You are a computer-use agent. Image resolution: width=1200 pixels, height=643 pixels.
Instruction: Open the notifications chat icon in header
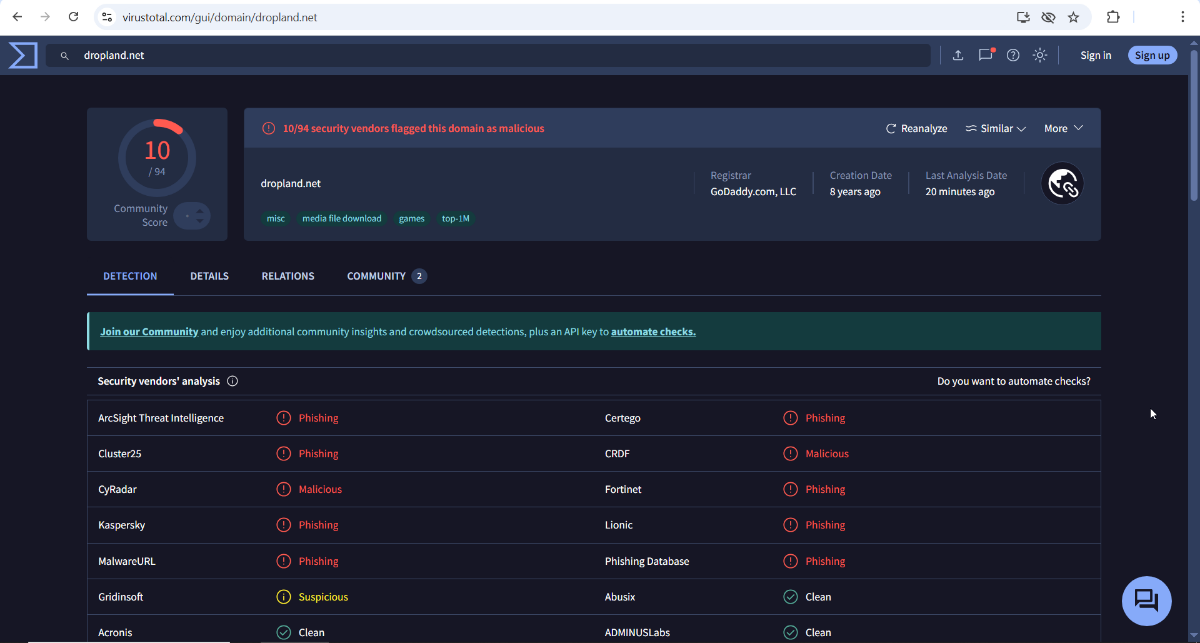[986, 55]
